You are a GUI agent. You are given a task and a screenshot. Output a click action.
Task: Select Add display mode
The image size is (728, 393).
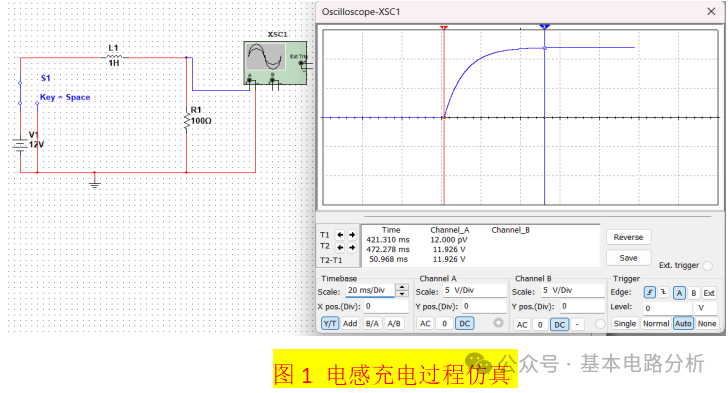350,324
